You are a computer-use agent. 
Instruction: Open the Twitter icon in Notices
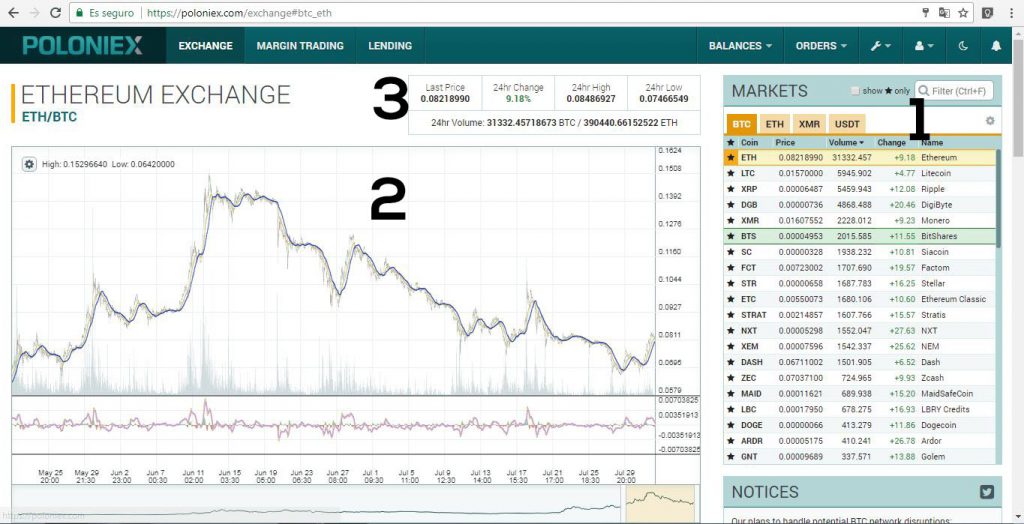[x=987, y=492]
